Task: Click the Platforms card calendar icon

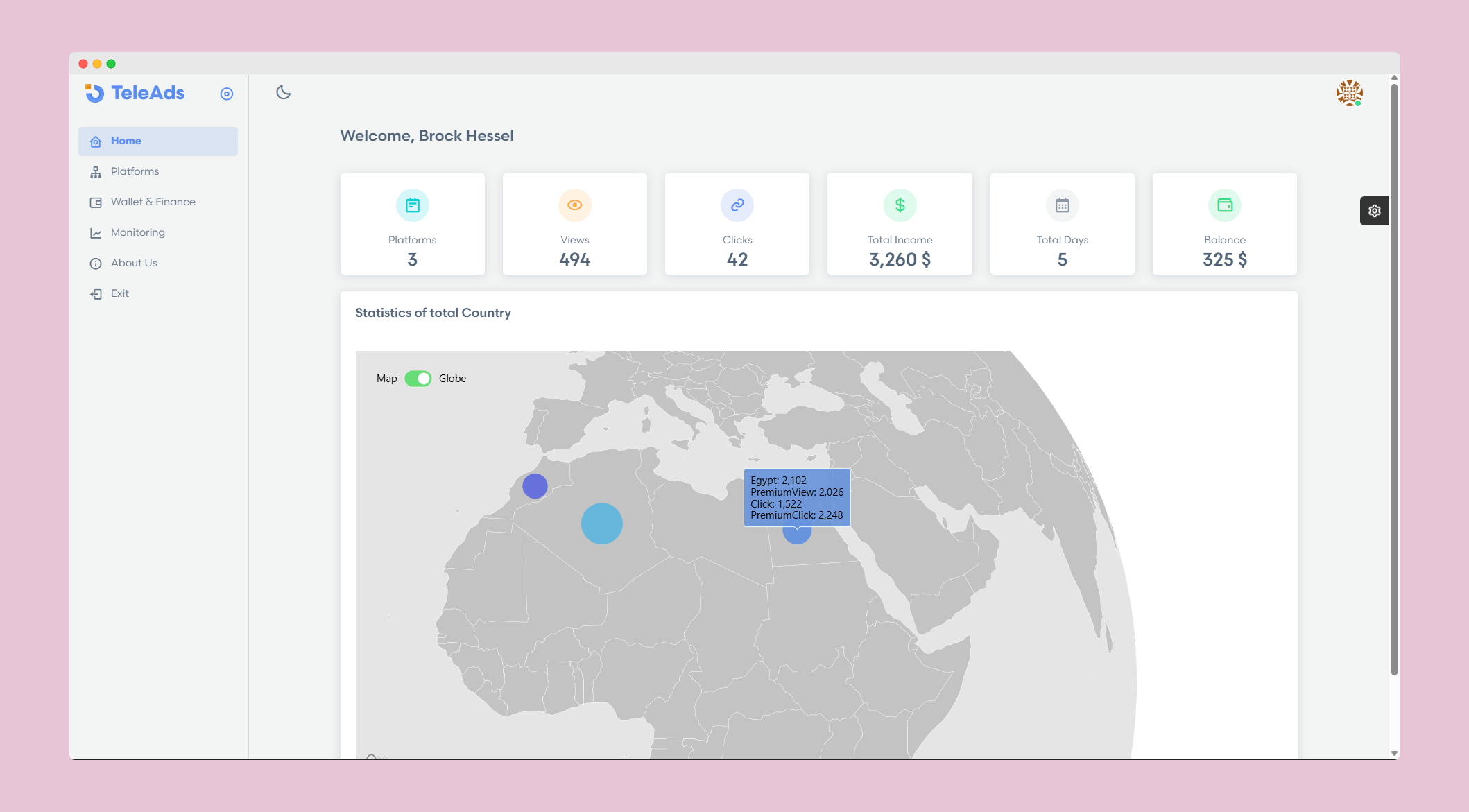Action: [x=412, y=205]
